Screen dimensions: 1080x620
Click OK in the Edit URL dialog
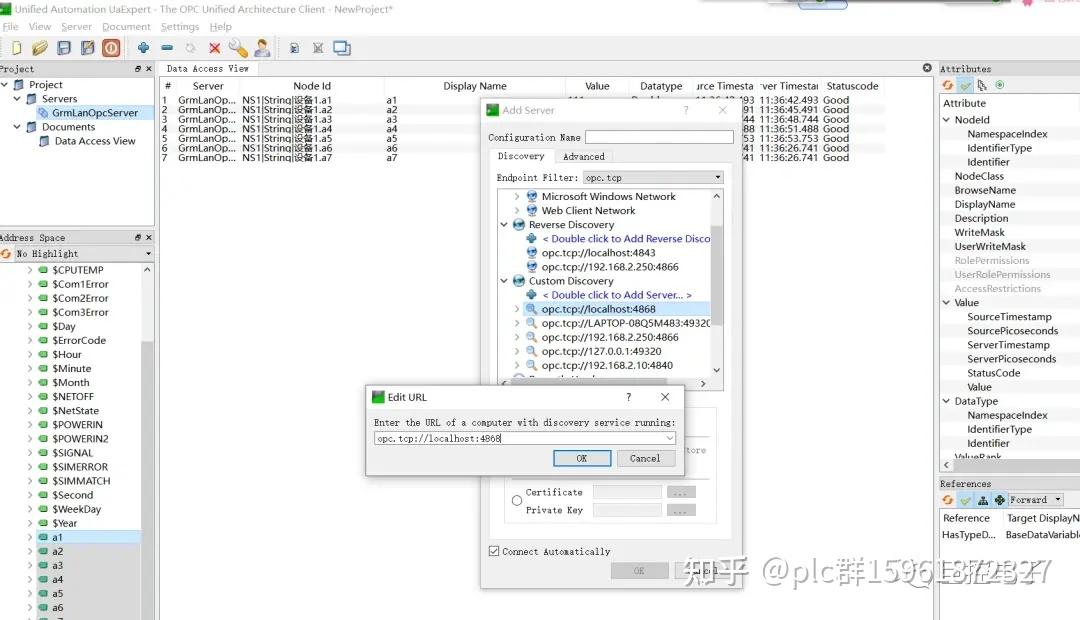click(x=581, y=457)
